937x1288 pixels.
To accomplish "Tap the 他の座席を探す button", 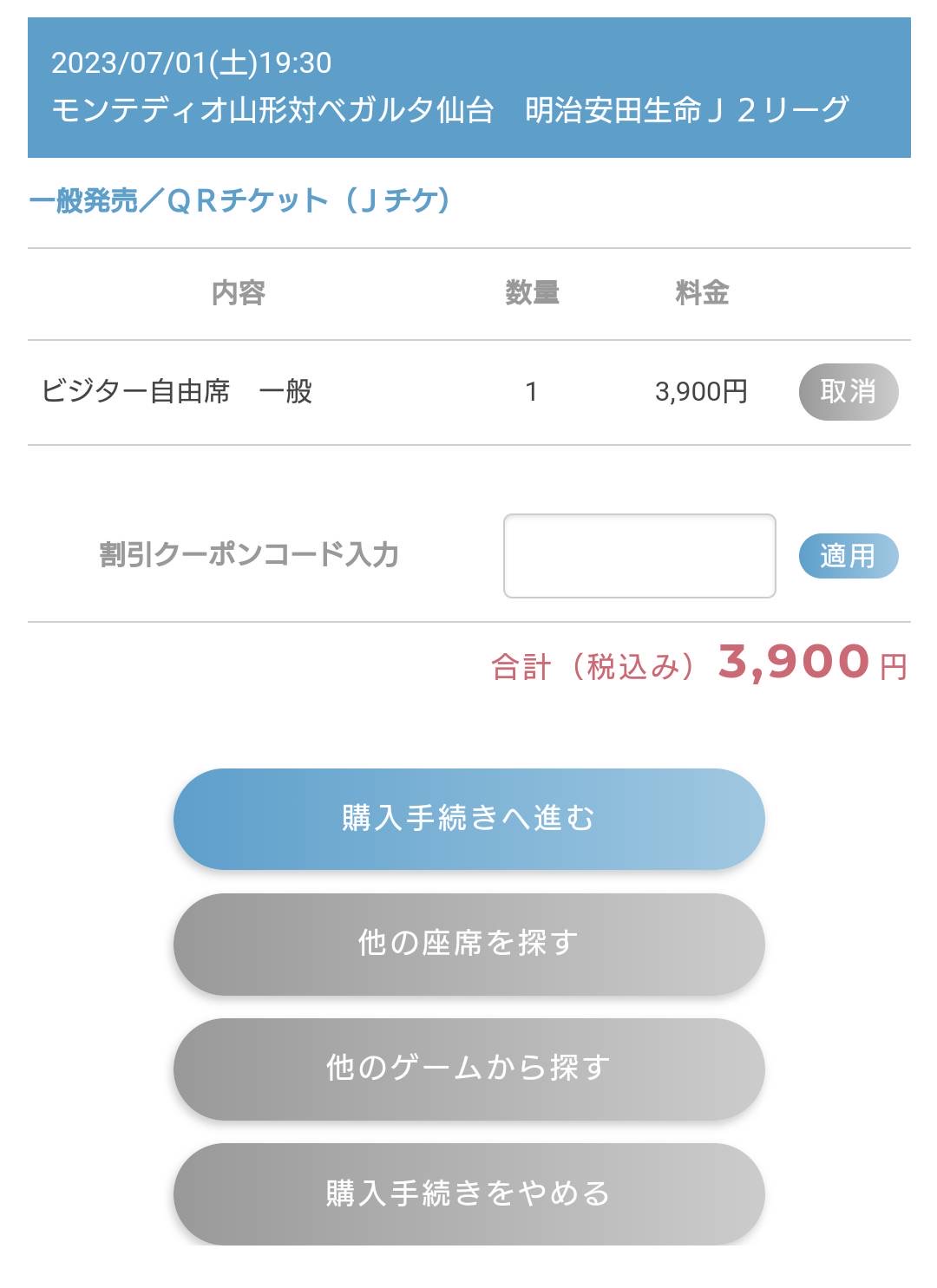I will pos(468,944).
